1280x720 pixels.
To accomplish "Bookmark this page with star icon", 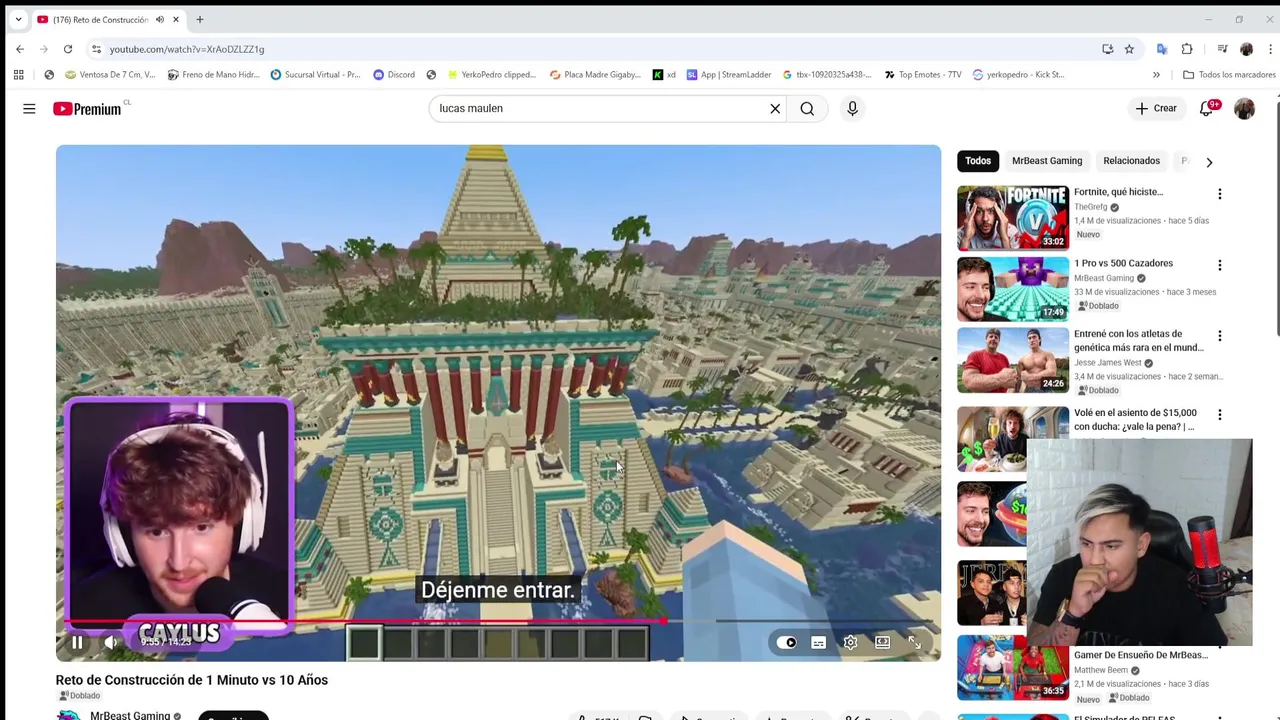I will point(1129,49).
